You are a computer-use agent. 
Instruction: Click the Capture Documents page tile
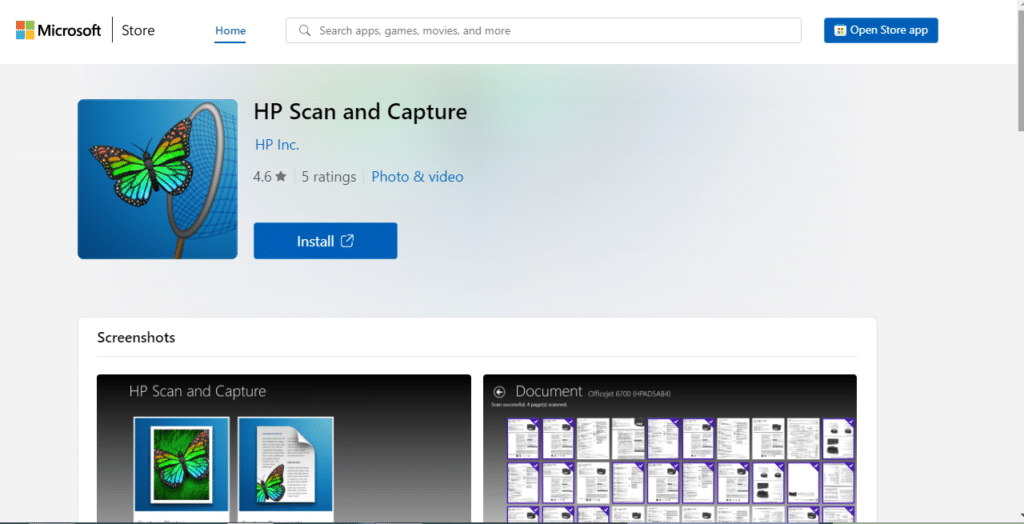[x=285, y=464]
